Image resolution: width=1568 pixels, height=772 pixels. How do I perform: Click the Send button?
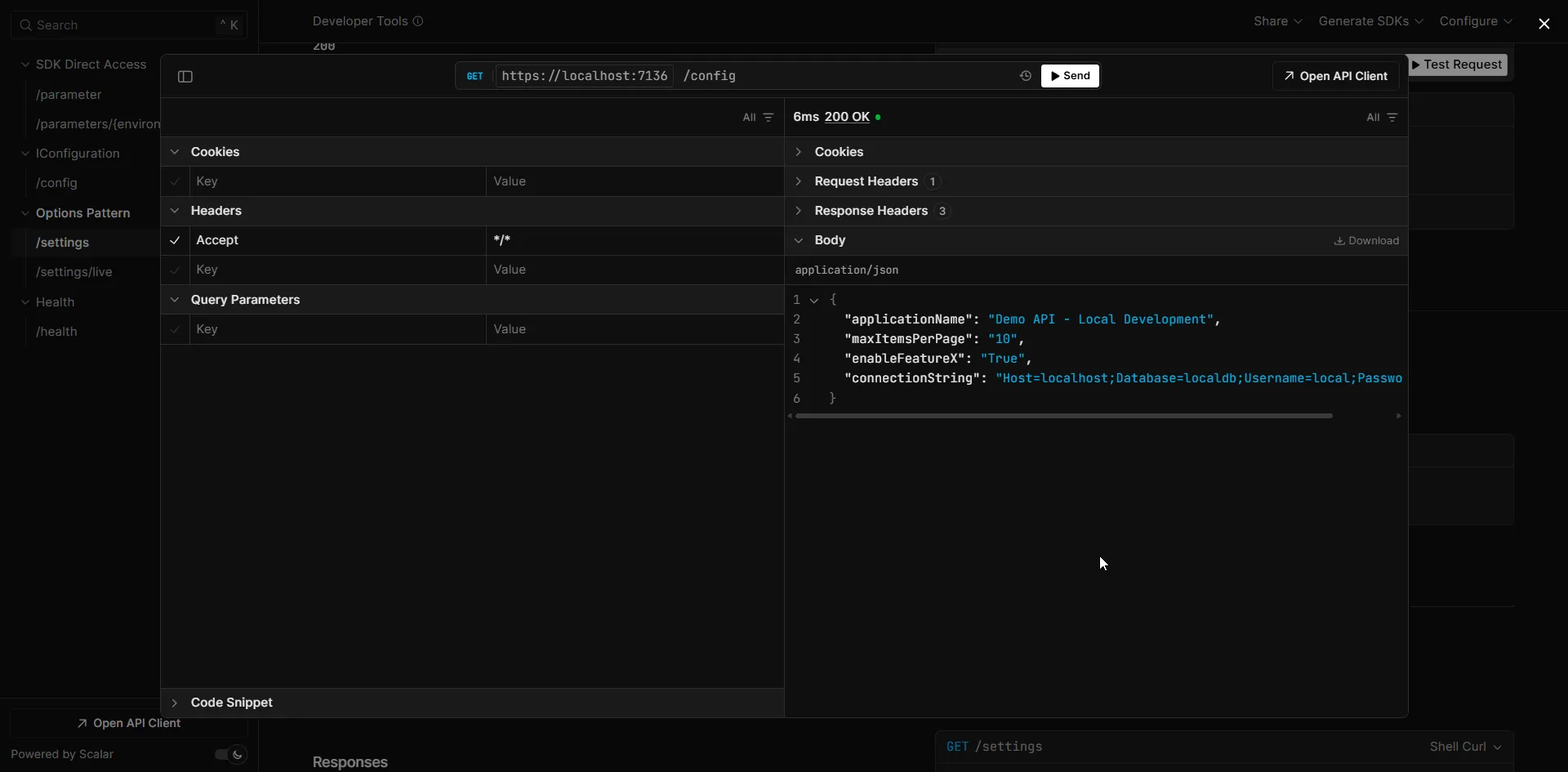1070,75
